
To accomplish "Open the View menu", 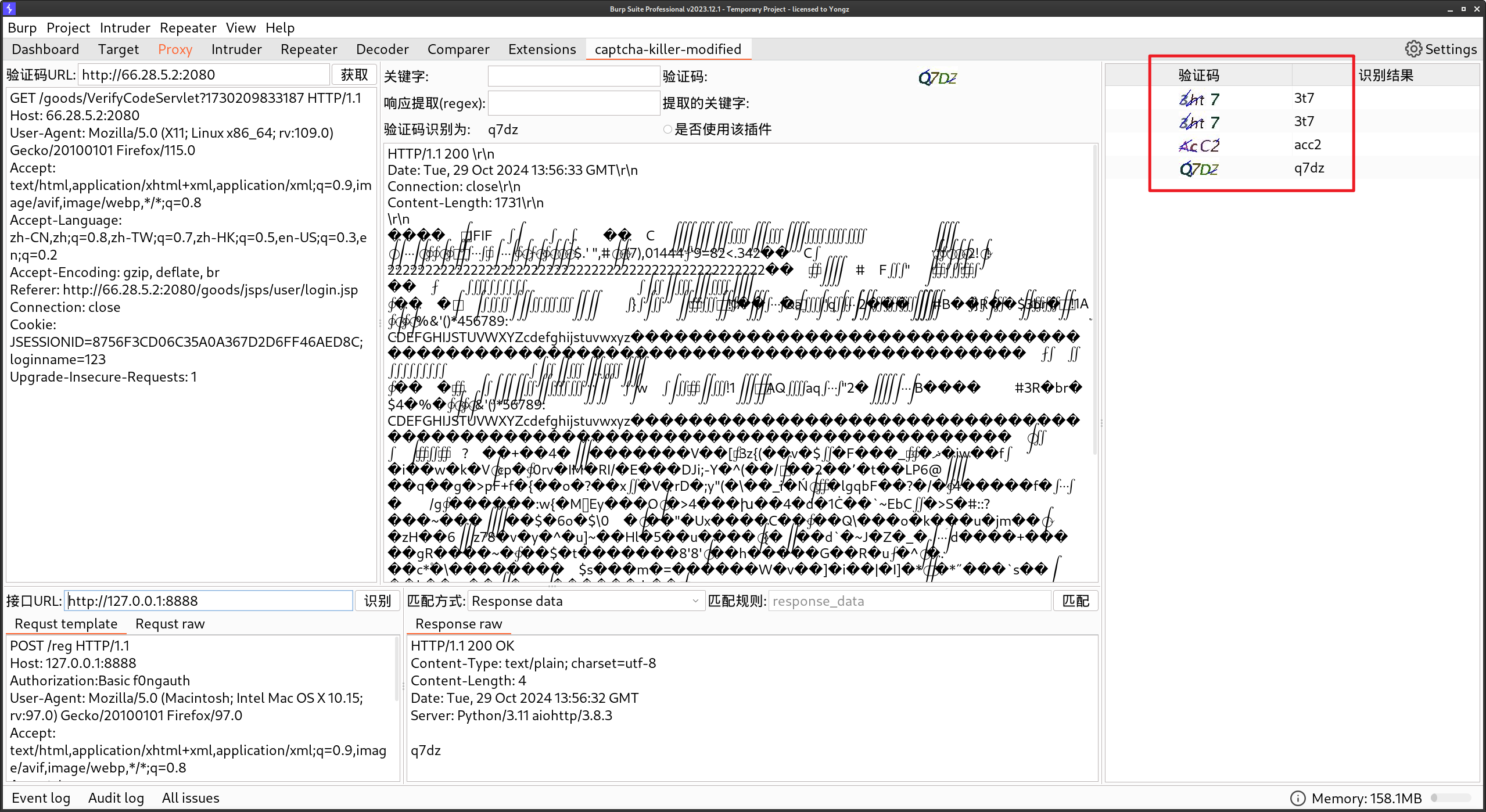I will point(241,28).
